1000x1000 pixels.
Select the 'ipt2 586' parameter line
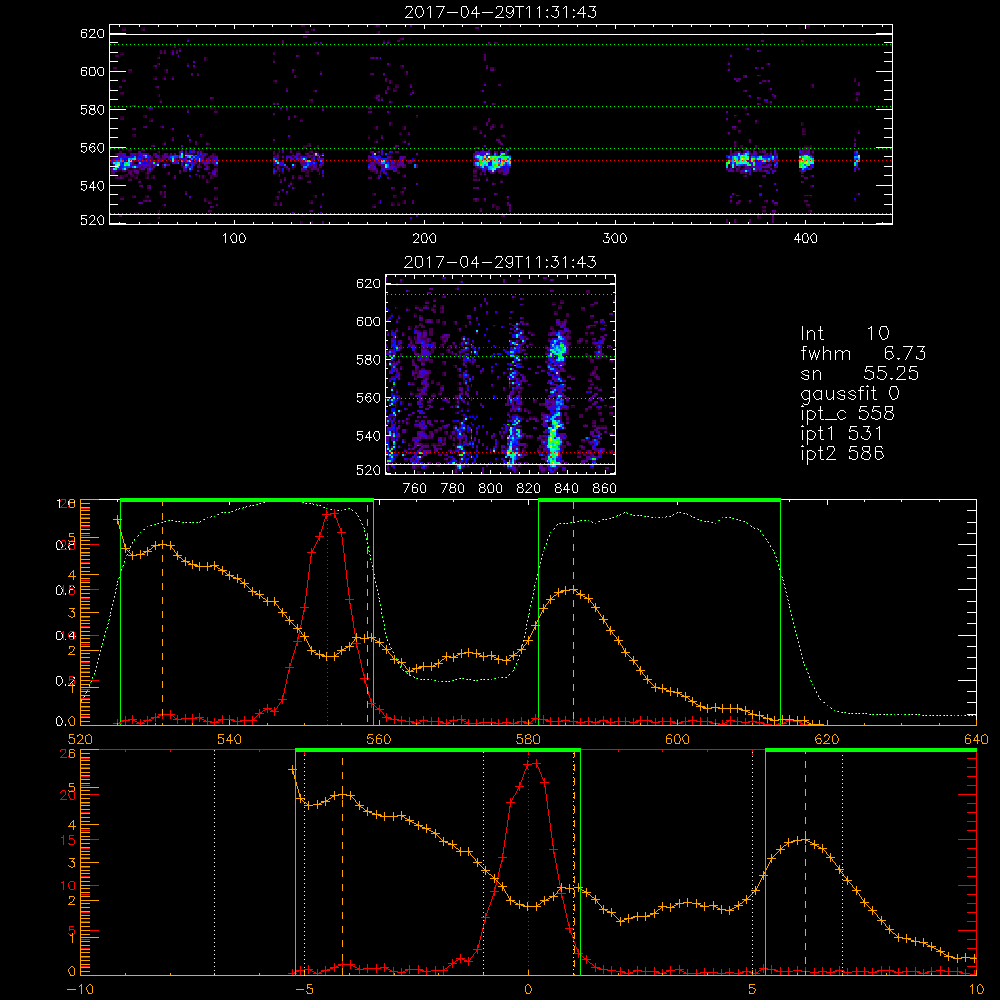(x=842, y=453)
